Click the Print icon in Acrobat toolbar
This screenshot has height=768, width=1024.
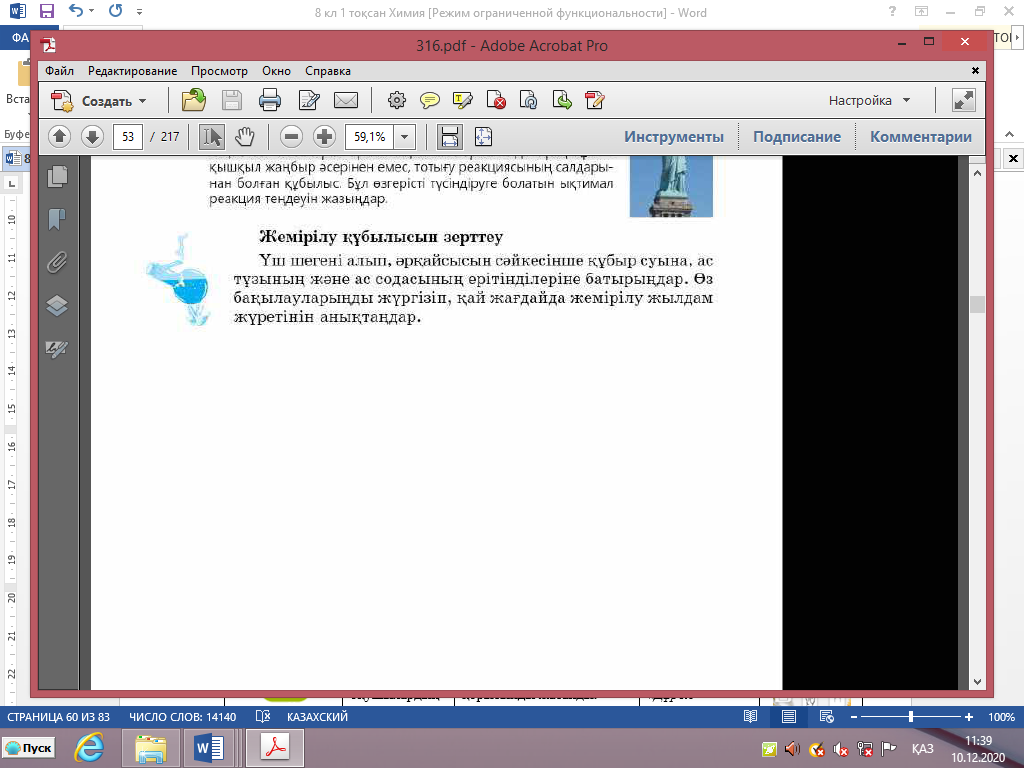(270, 100)
